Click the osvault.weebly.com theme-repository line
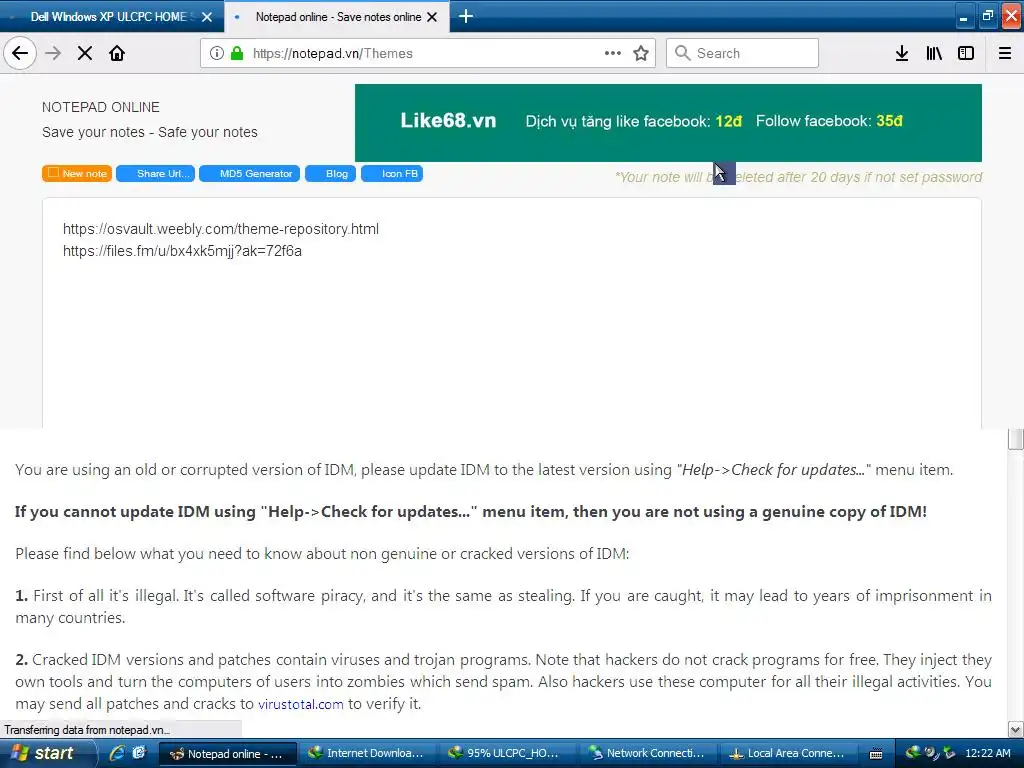Screen dimensions: 1024x768 coord(221,229)
